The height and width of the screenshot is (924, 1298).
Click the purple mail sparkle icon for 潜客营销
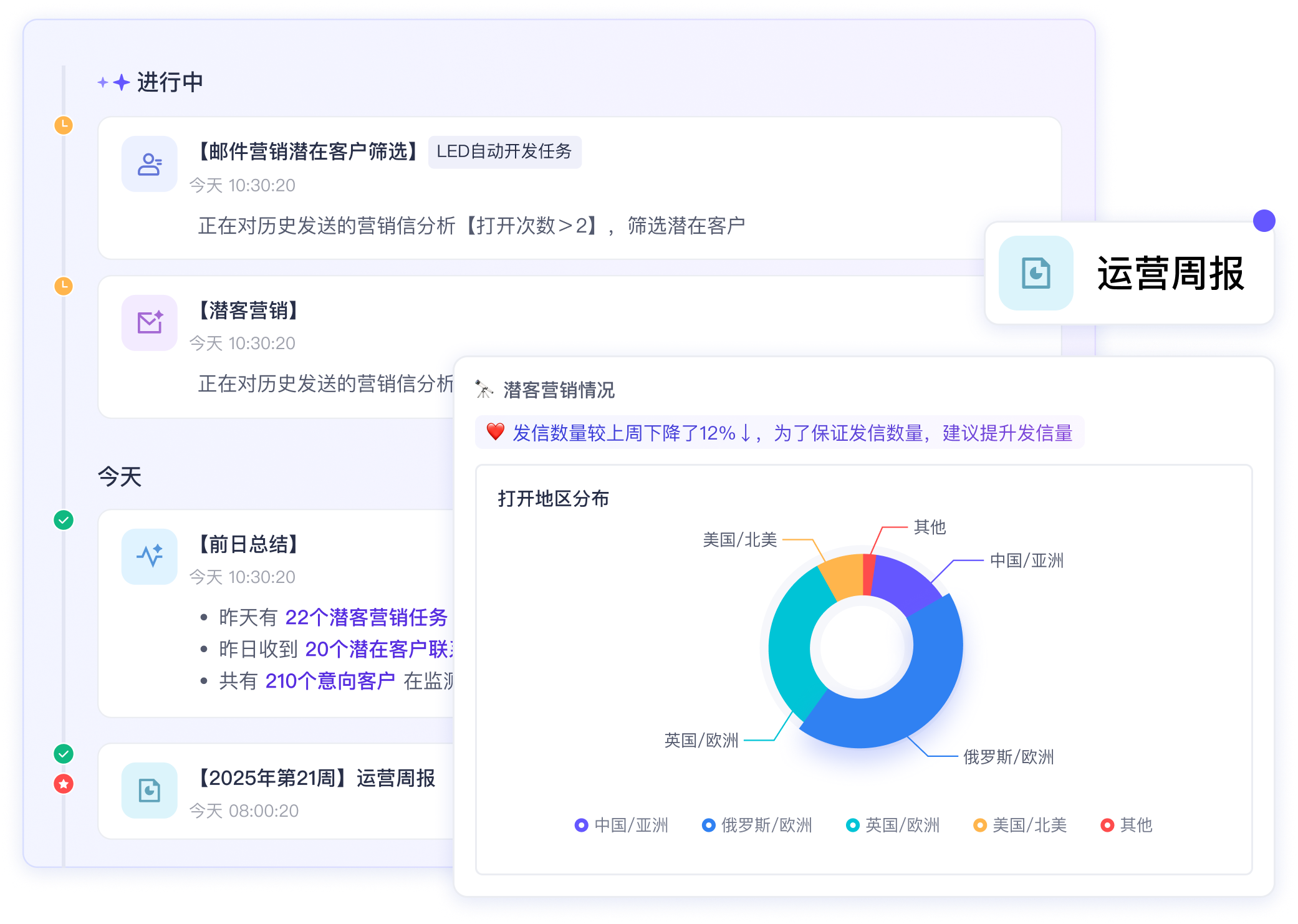(150, 323)
